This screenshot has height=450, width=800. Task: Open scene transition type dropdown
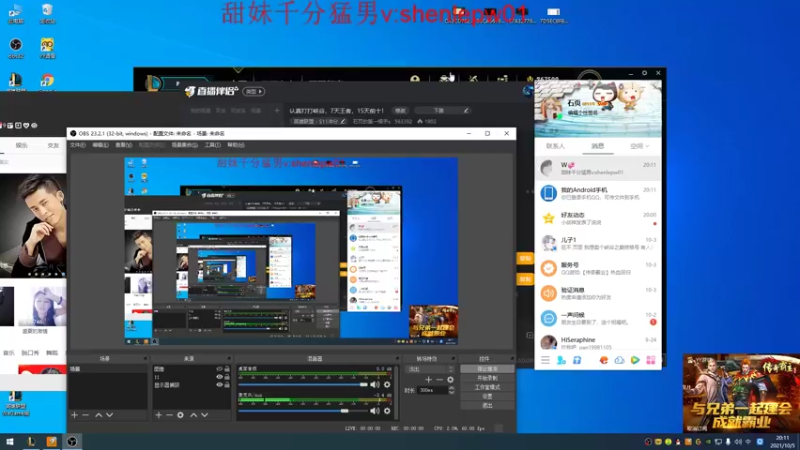tap(430, 369)
